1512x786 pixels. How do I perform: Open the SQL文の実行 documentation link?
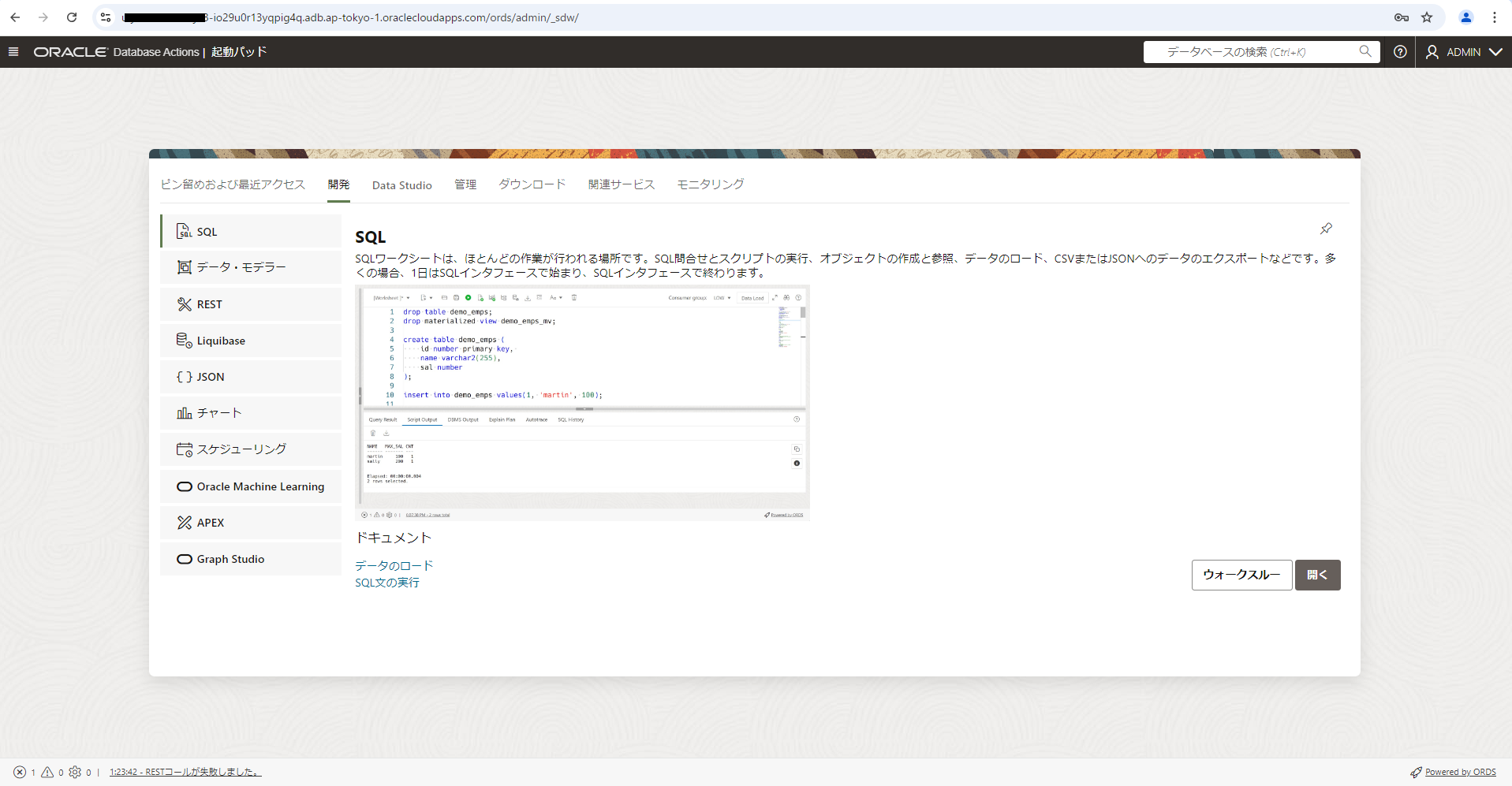pos(387,583)
